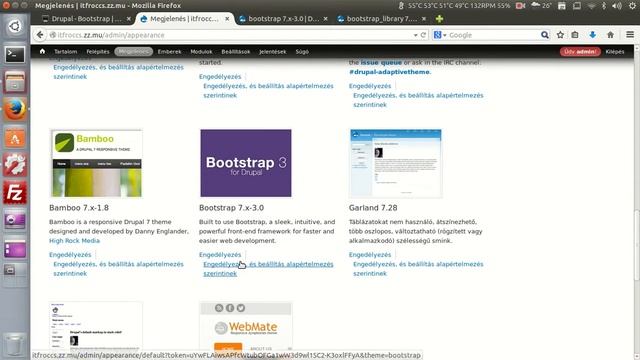Open the Súgó help menu
The height and width of the screenshot is (360, 640).
tap(302, 52)
